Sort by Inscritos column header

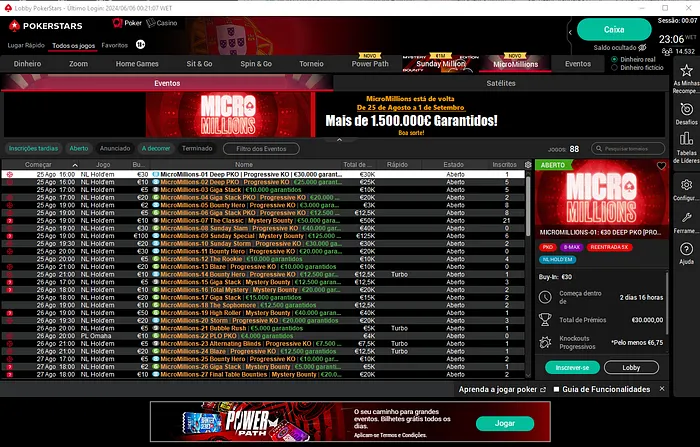(504, 165)
